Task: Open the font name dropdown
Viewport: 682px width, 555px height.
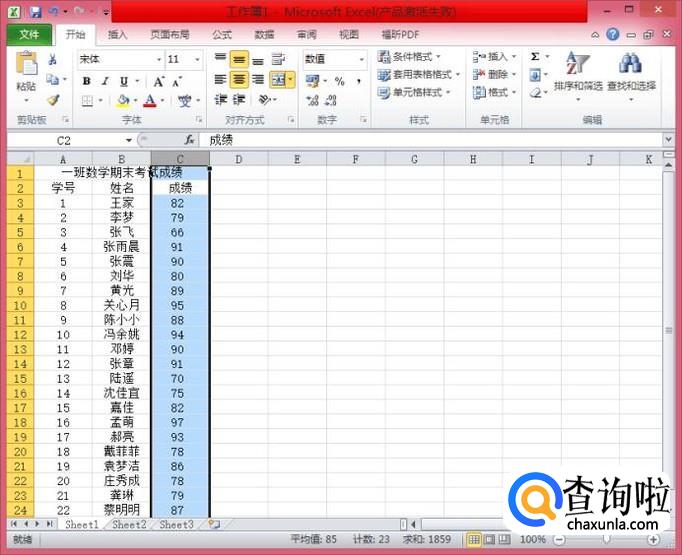Action: 159,60
